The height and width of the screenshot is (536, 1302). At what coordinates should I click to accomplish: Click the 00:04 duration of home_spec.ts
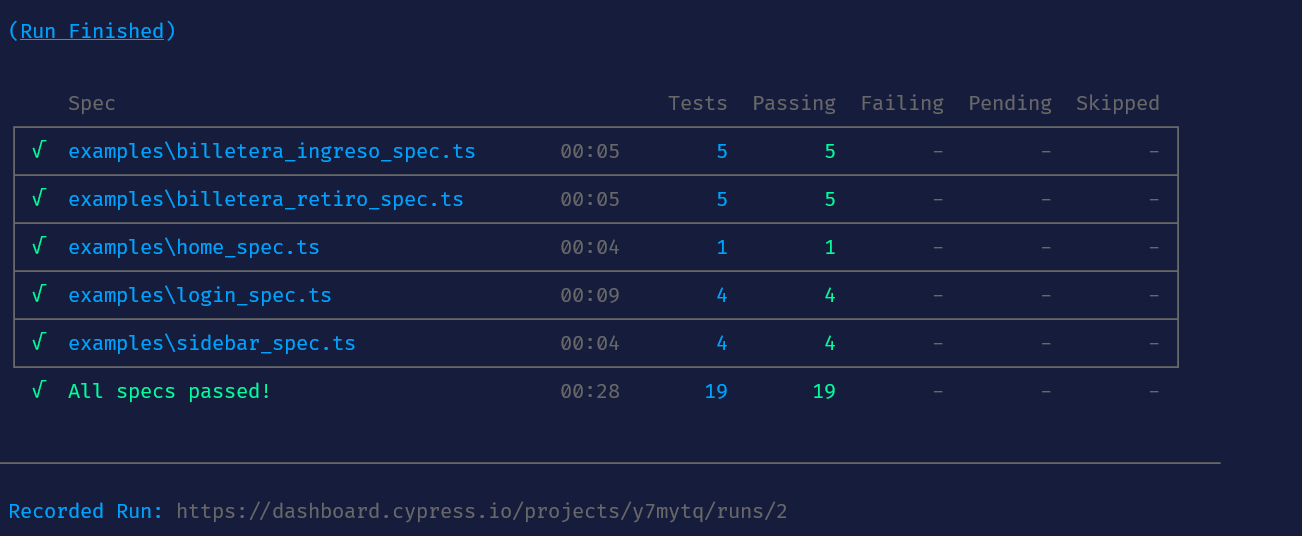pos(590,247)
